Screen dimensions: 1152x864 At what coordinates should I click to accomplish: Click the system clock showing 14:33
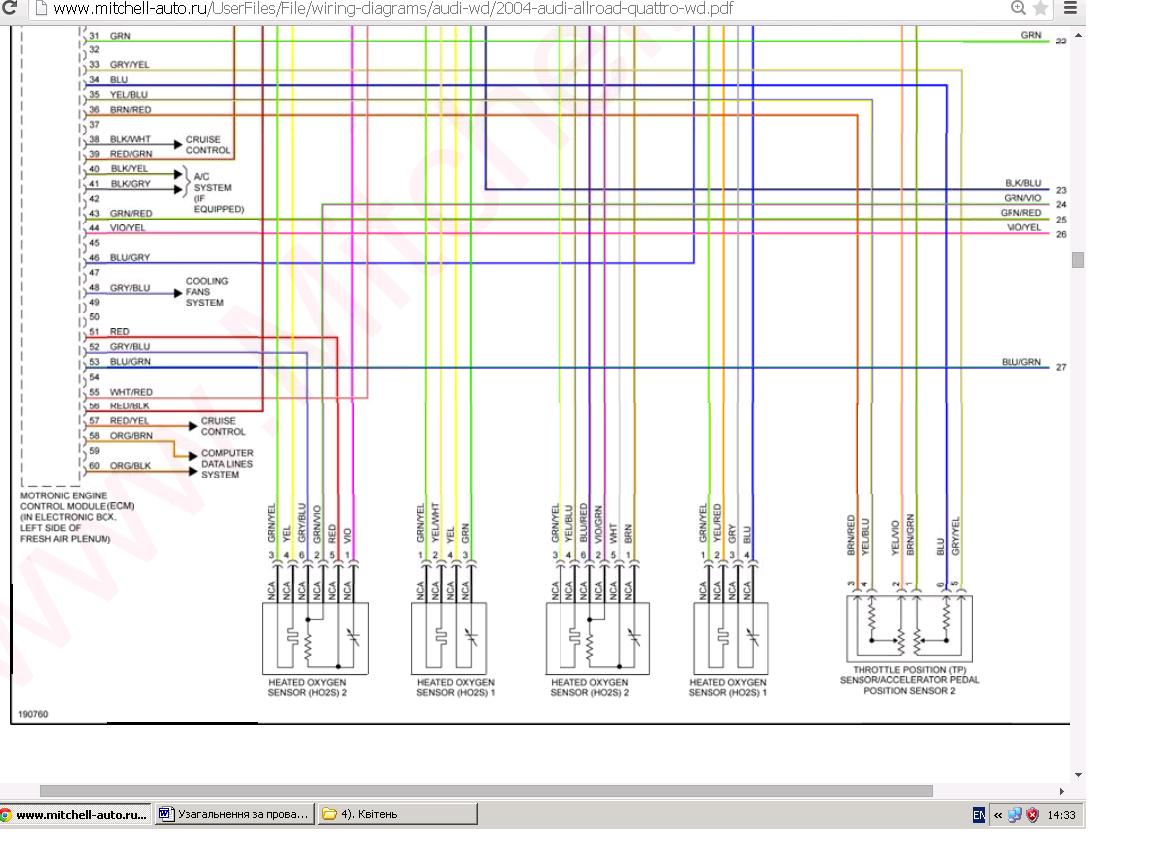[x=1061, y=815]
